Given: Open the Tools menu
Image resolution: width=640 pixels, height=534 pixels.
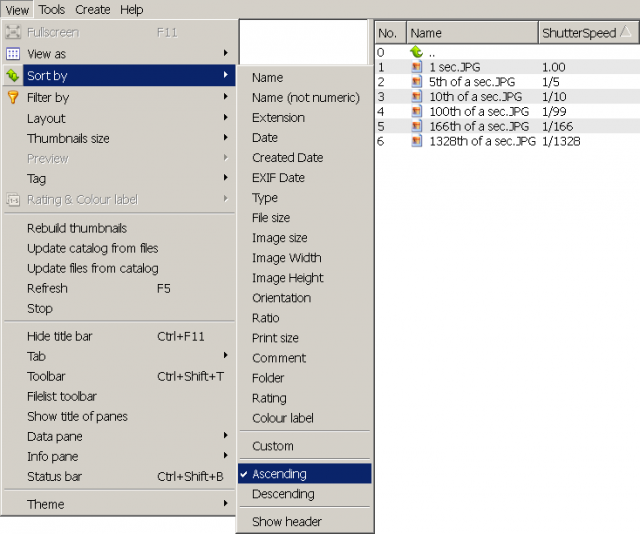Looking at the screenshot, I should point(52,9).
